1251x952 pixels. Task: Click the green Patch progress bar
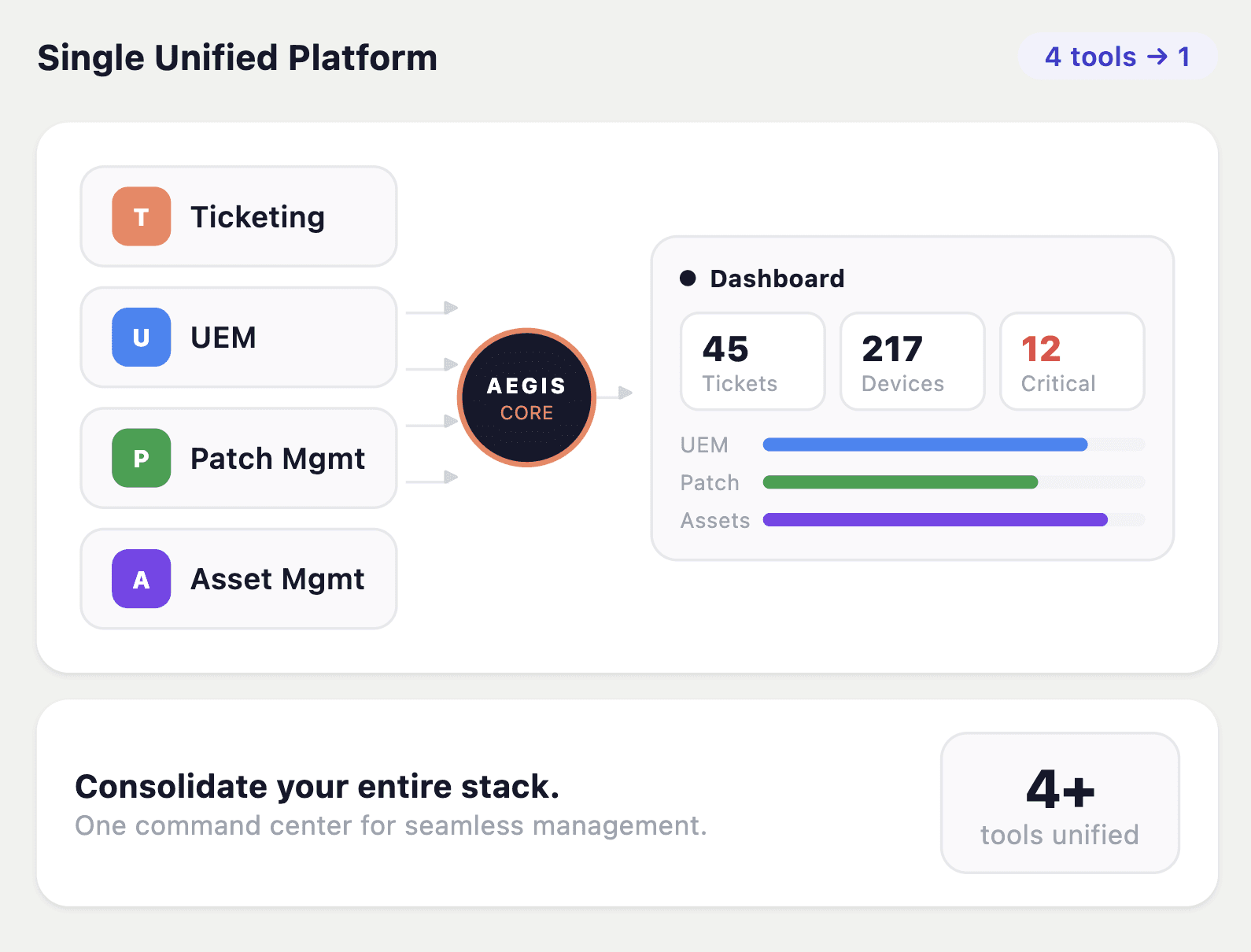click(x=900, y=482)
